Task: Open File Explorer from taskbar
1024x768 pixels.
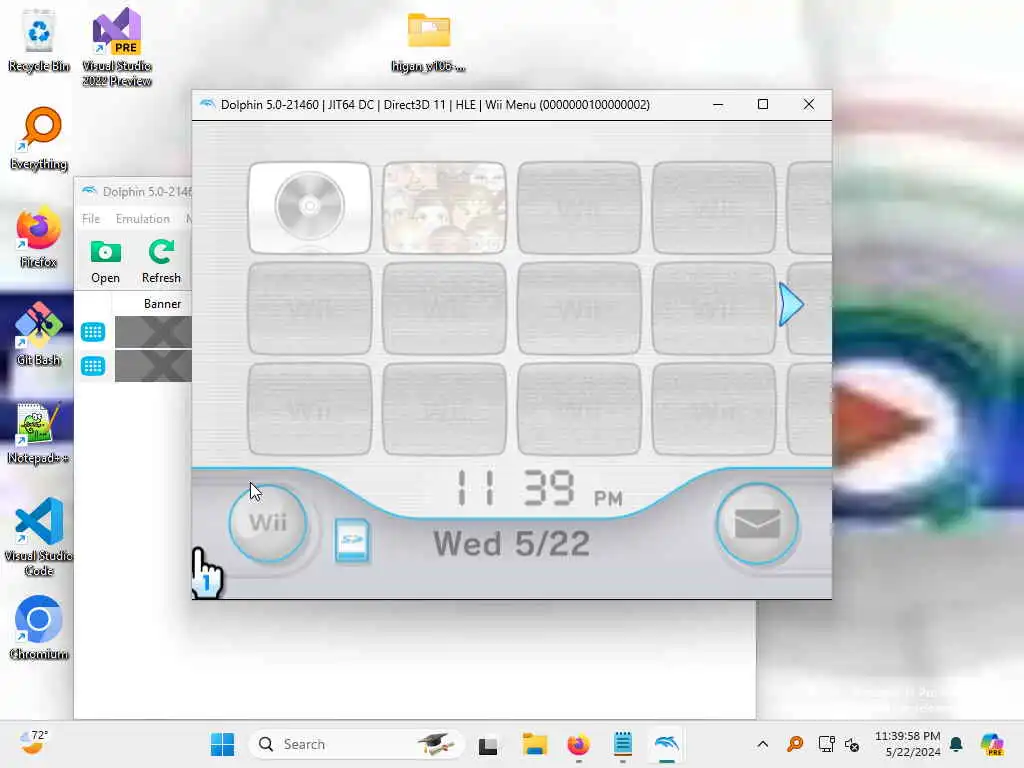Action: [x=534, y=744]
